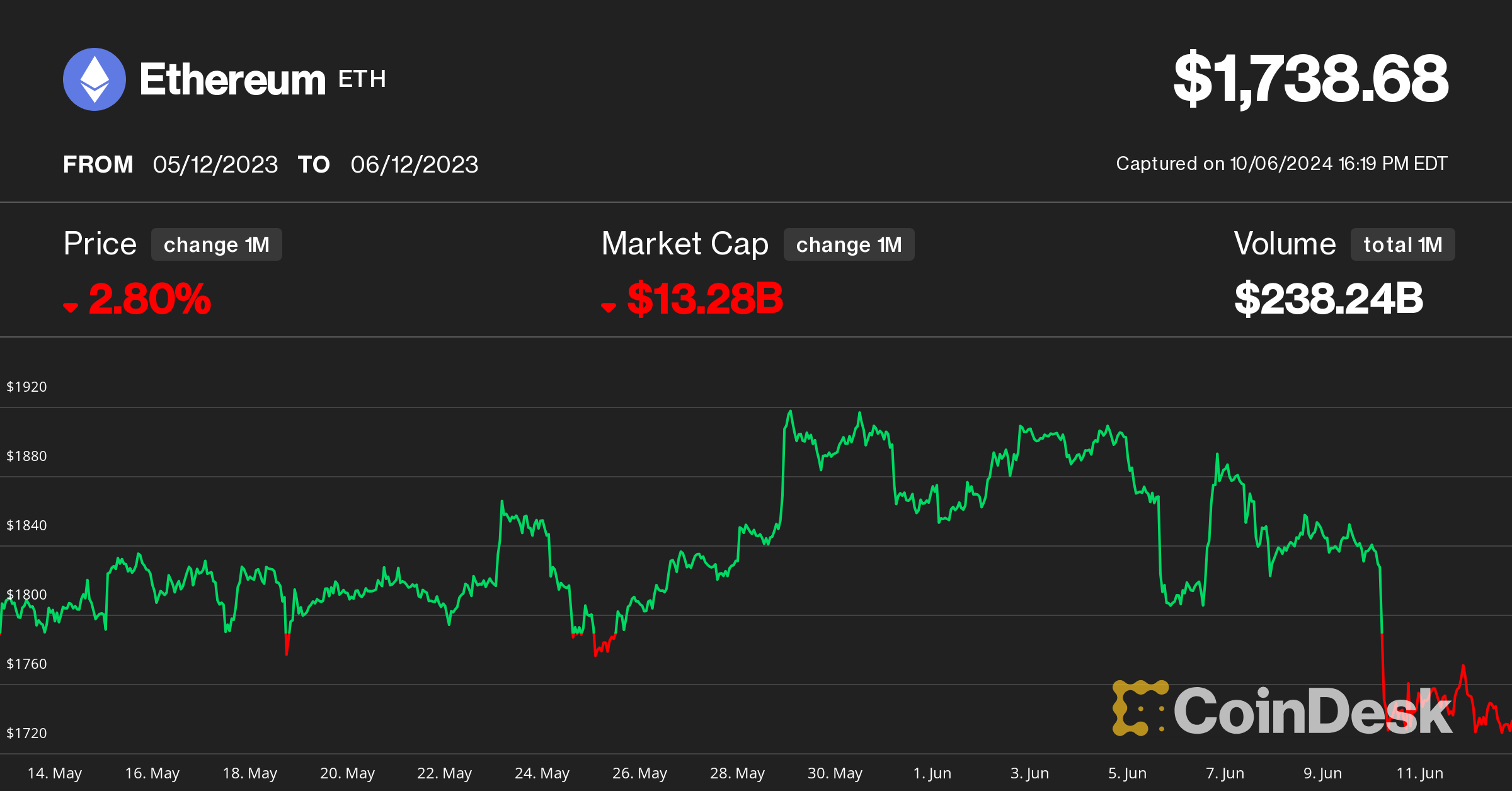This screenshot has width=1512, height=791.
Task: Click the 9. Jun x-axis label
Action: (x=1323, y=773)
